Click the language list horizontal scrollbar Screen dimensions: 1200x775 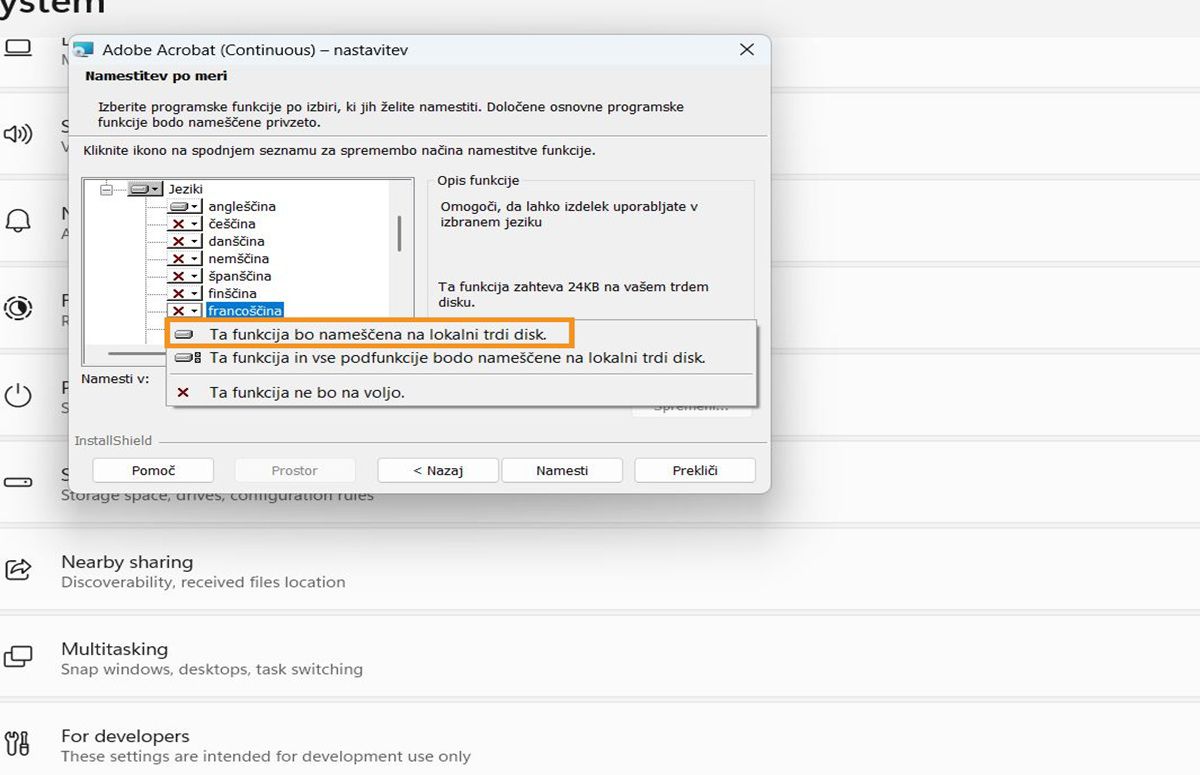click(x=135, y=352)
